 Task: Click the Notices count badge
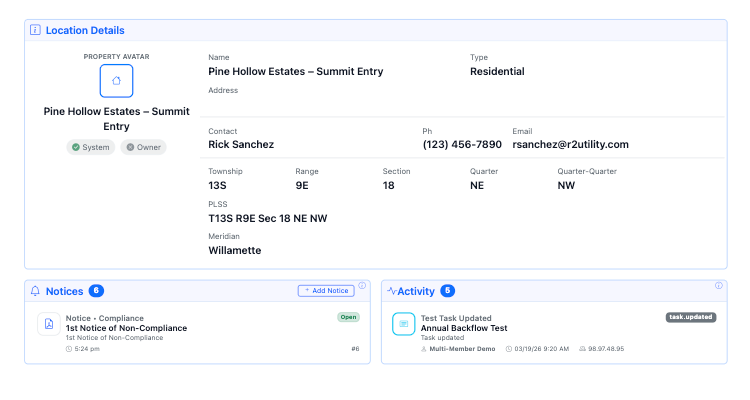click(x=96, y=291)
